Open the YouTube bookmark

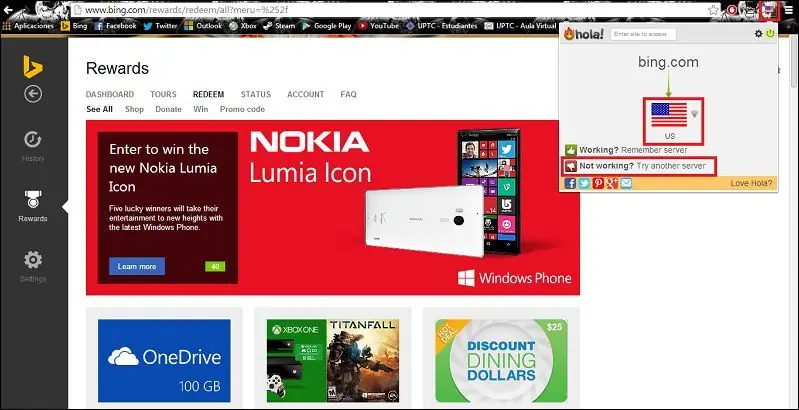pos(378,25)
